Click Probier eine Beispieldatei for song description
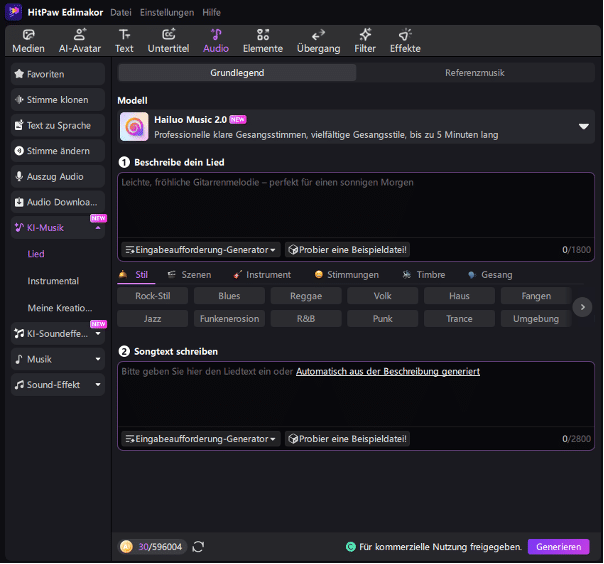The height and width of the screenshot is (564, 604). click(x=347, y=250)
